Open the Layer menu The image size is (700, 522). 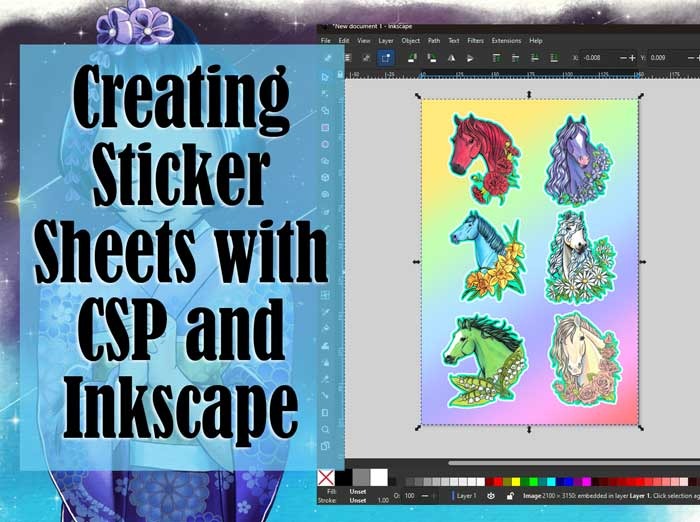386,41
